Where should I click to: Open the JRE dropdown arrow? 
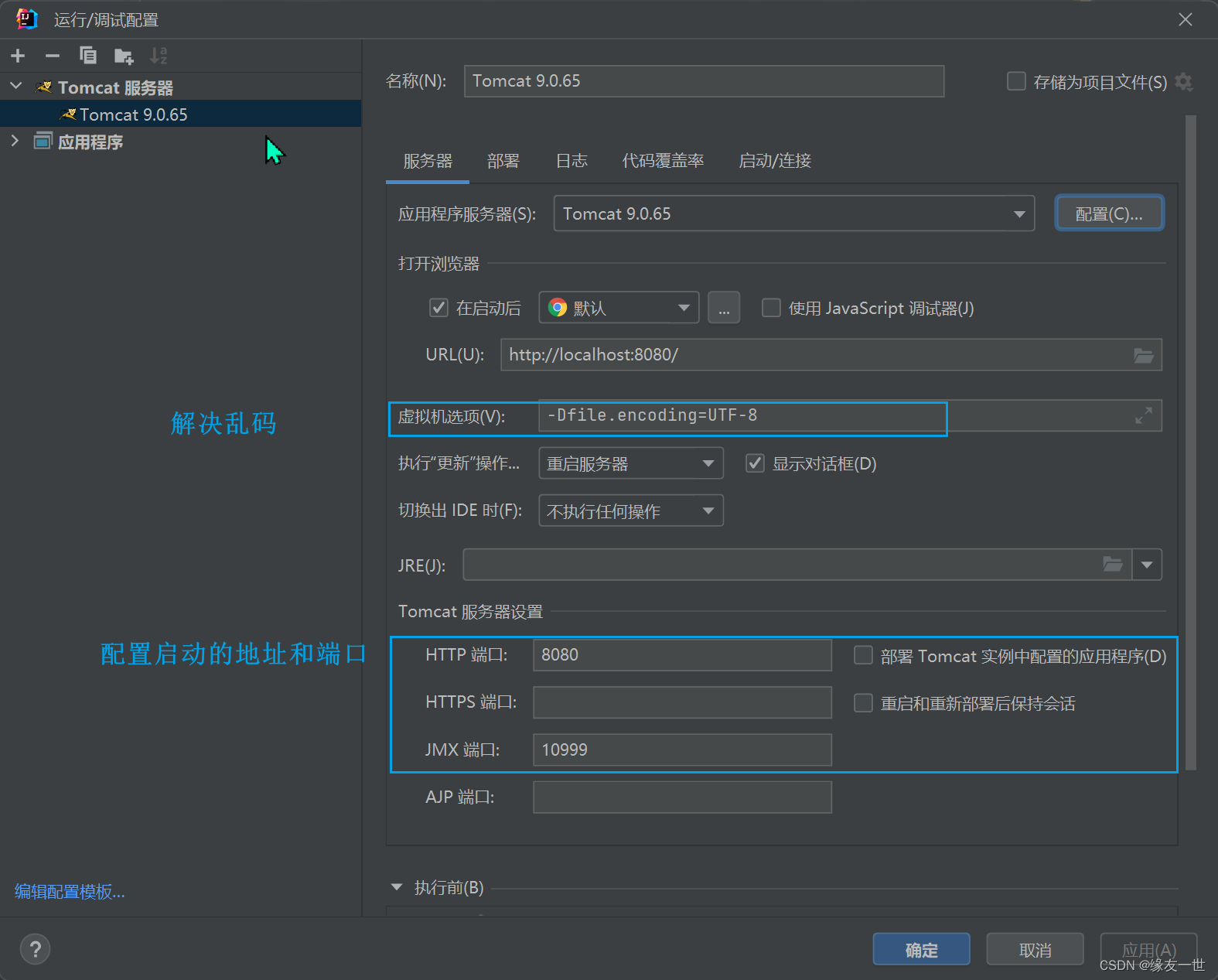1147,565
